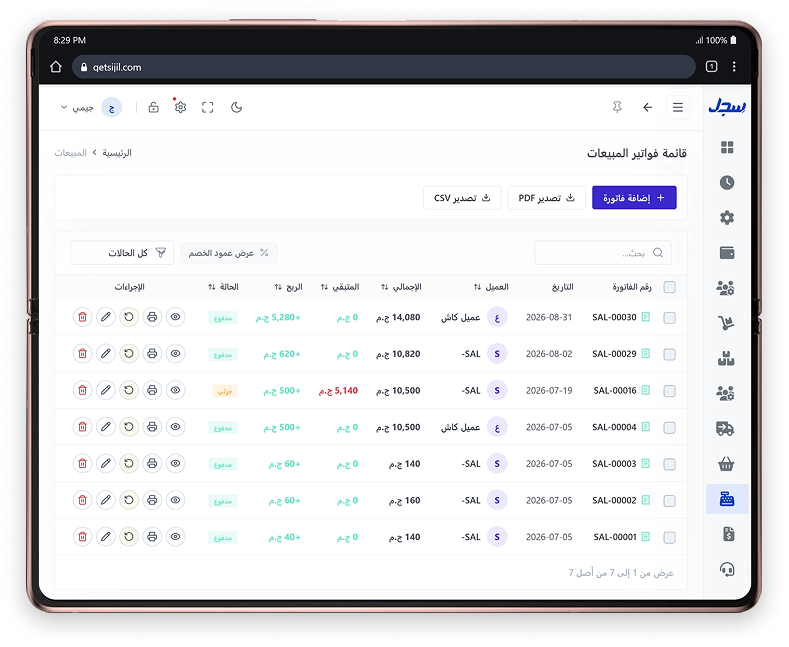Image resolution: width=789 pixels, height=647 pixels.
Task: Sort table by الإجمالي column
Action: (x=401, y=287)
